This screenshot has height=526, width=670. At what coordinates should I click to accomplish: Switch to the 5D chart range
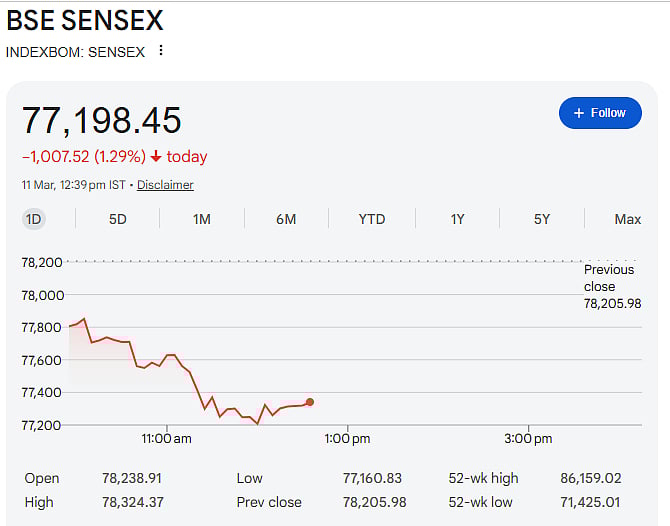118,219
